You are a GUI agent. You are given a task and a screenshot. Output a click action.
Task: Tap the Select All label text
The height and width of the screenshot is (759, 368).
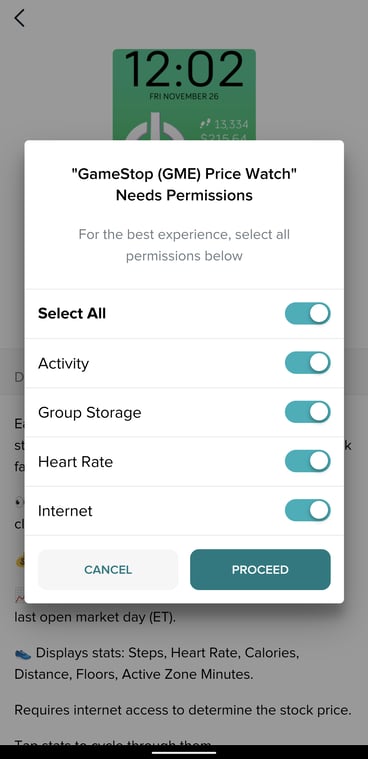(72, 314)
